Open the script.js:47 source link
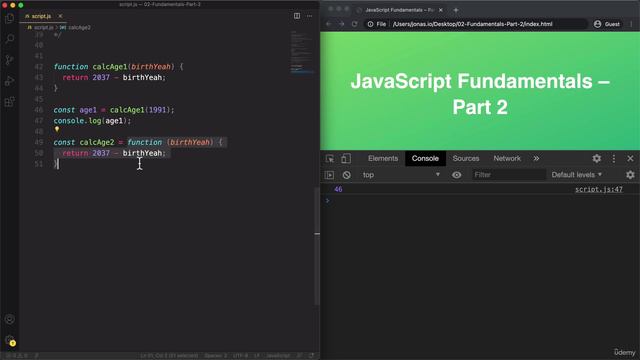This screenshot has height=360, width=640. (599, 189)
